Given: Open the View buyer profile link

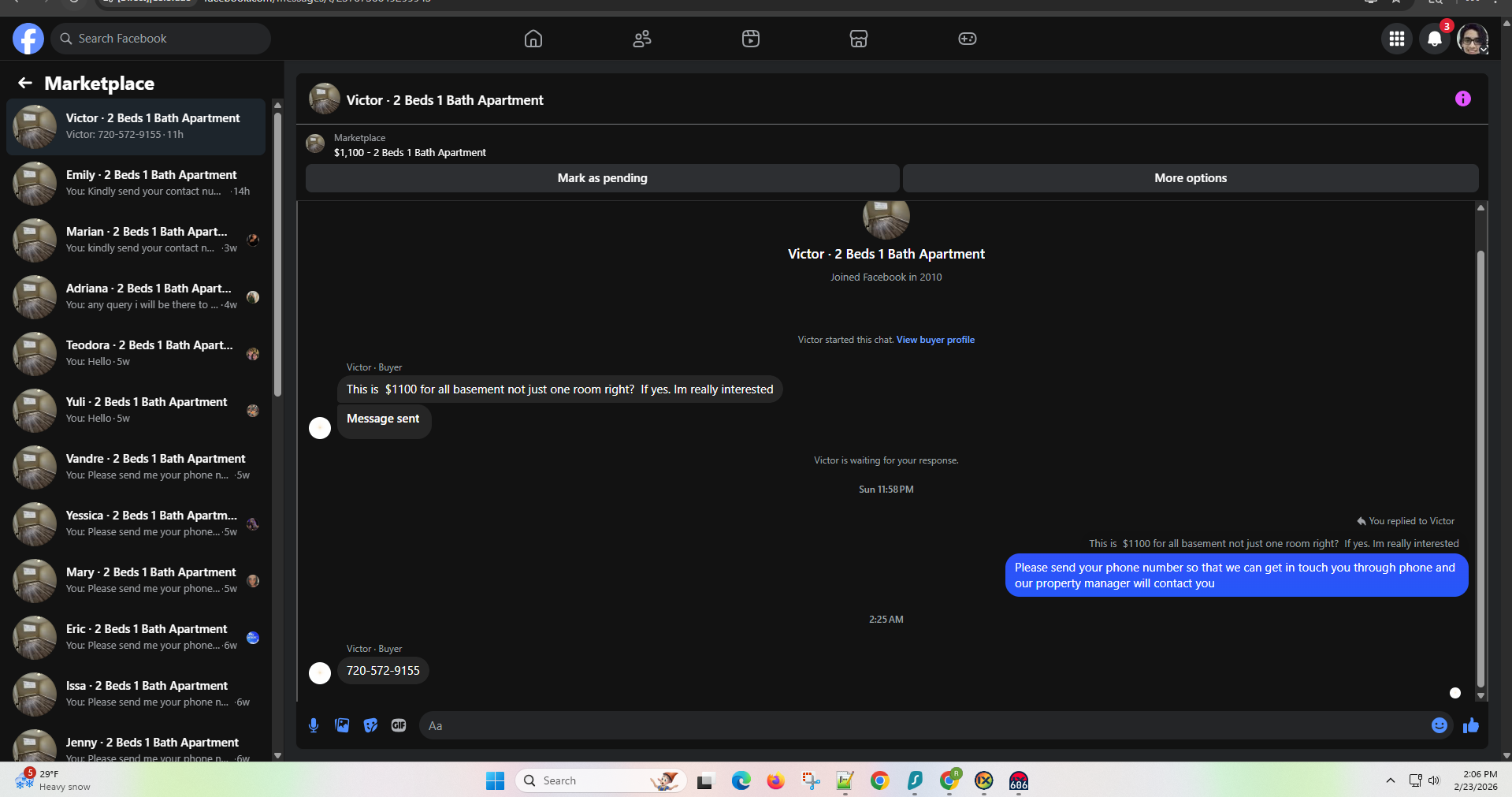Looking at the screenshot, I should pos(935,340).
